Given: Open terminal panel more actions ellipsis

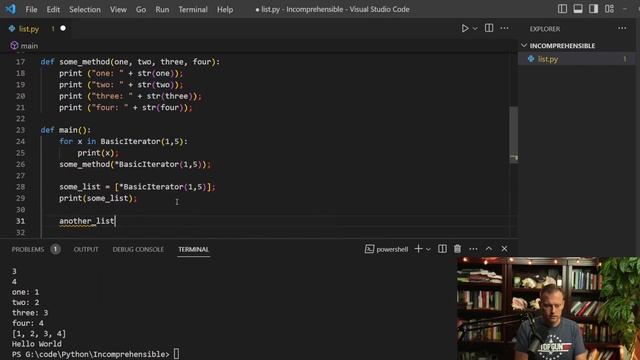Looking at the screenshot, I should (473, 249).
